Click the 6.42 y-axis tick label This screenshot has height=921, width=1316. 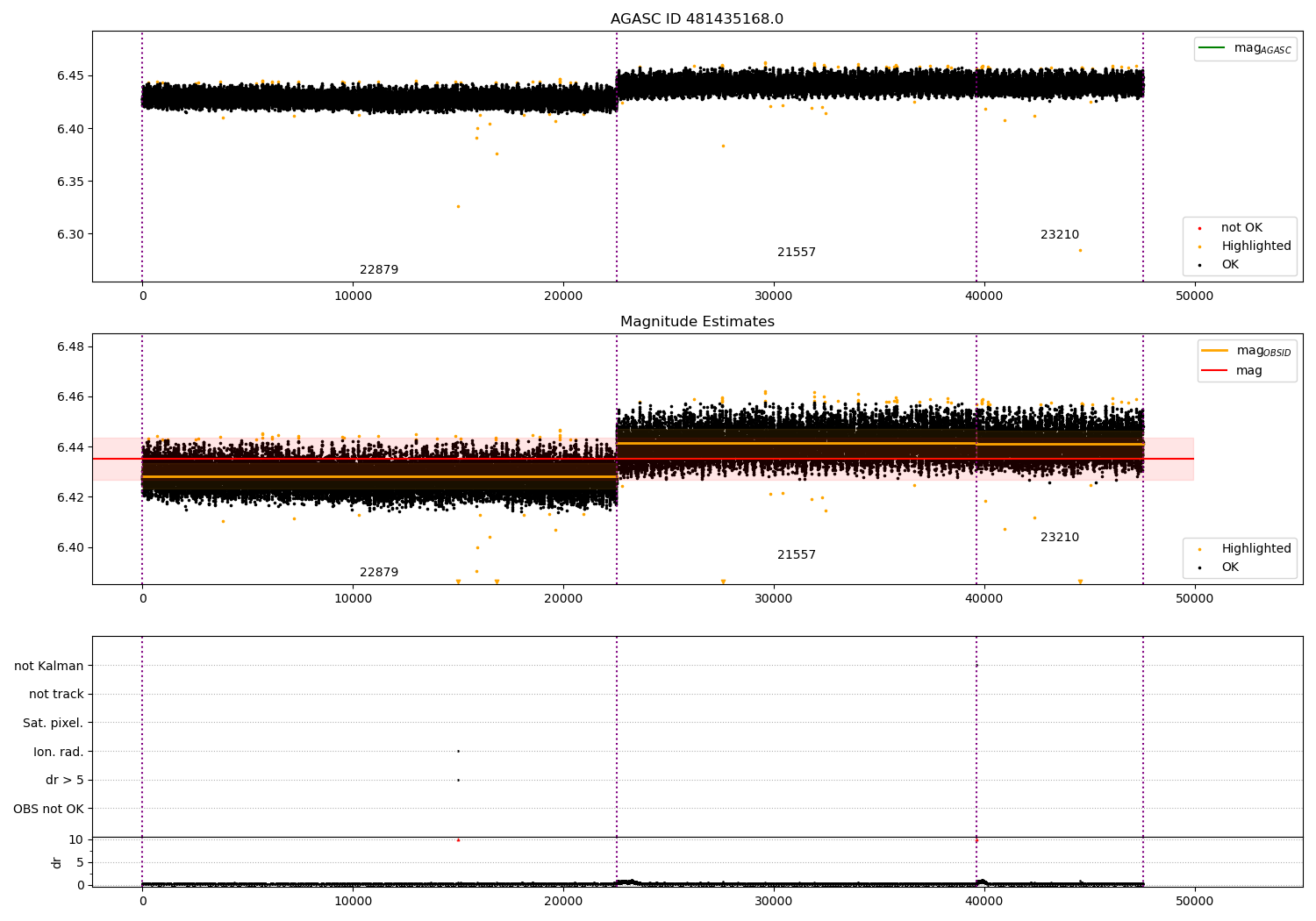coord(70,497)
